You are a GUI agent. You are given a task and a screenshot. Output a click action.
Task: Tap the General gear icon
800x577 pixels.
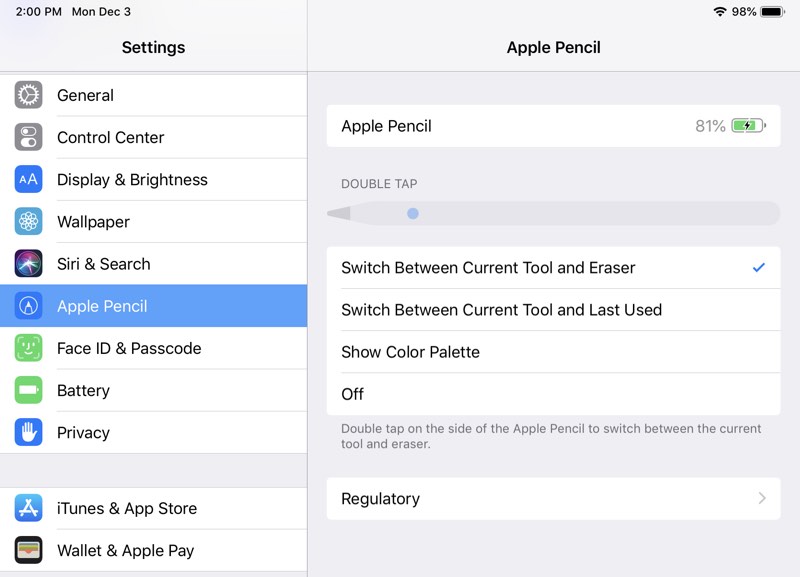point(29,95)
